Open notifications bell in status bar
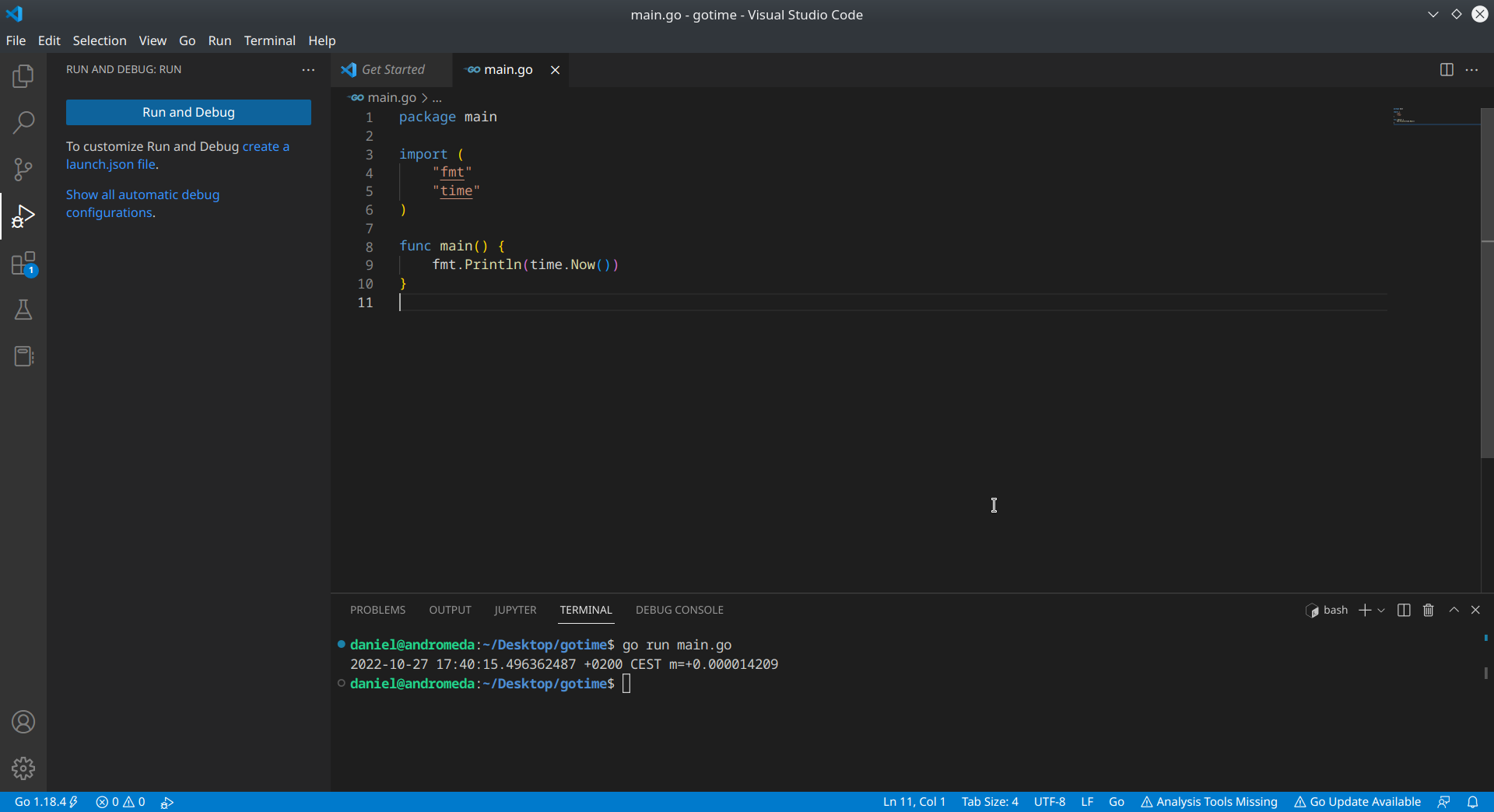 pos(1475,801)
